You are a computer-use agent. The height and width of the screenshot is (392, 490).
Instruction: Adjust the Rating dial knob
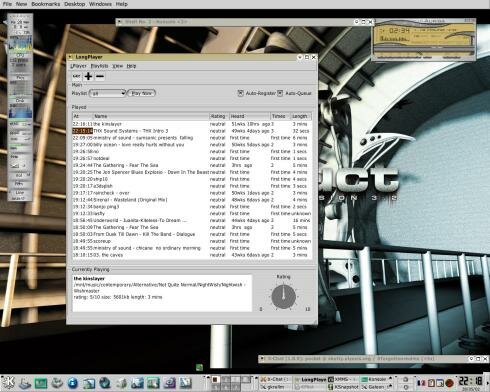[284, 297]
